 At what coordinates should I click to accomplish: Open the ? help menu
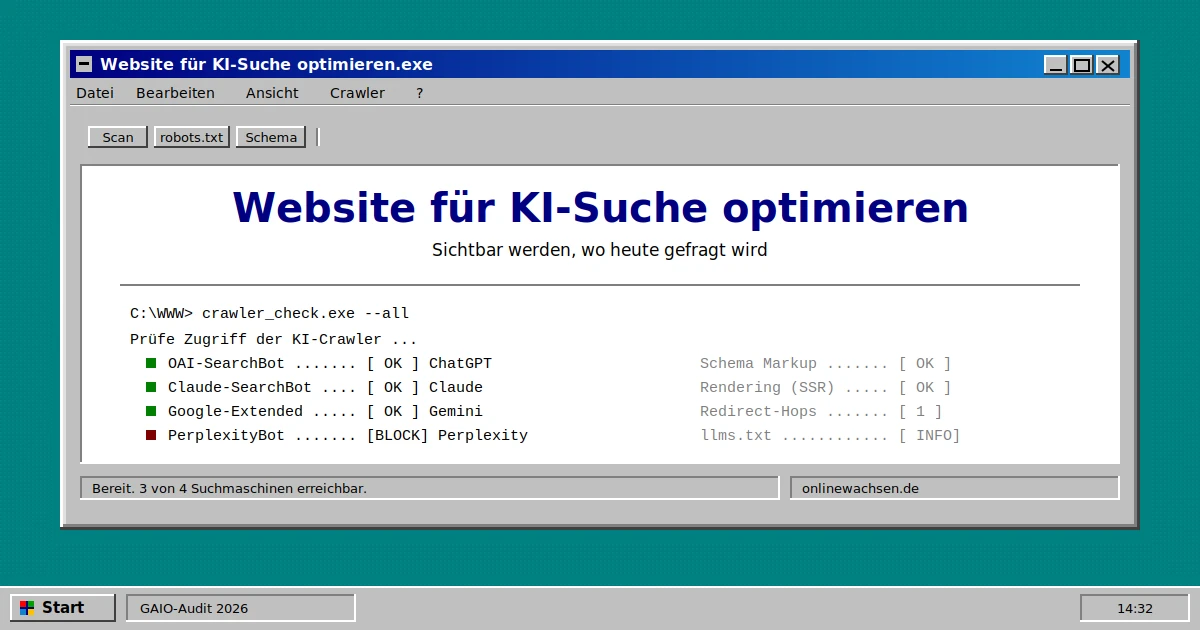[420, 93]
